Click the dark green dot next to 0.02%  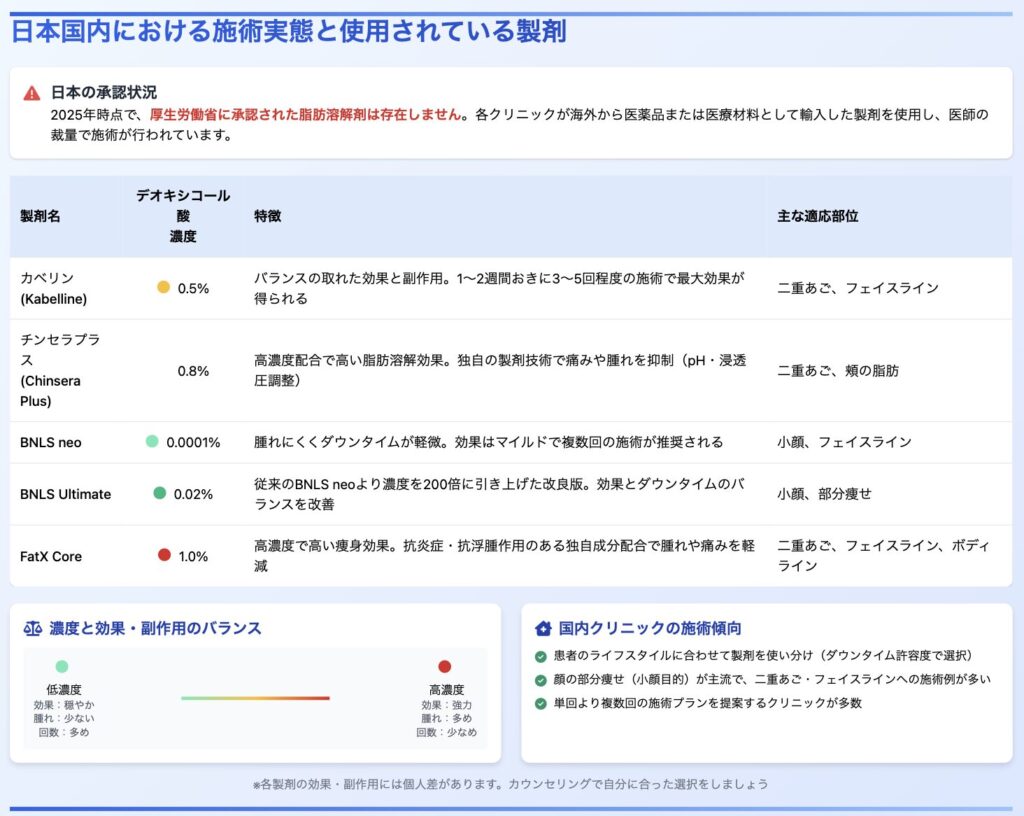click(159, 493)
